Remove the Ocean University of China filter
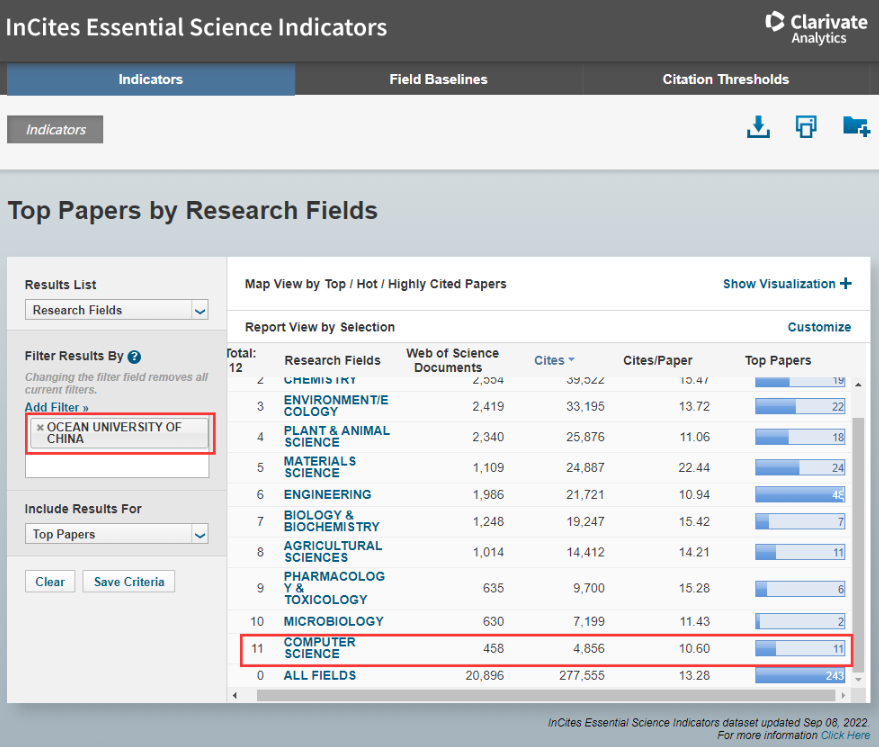Image resolution: width=879 pixels, height=747 pixels. coord(40,427)
